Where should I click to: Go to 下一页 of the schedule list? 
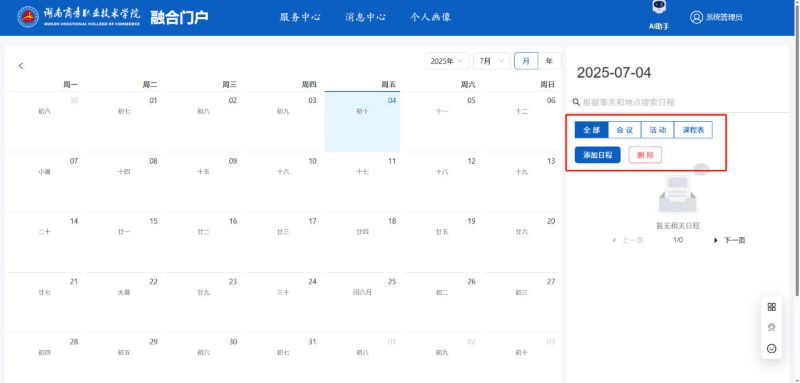(730, 240)
